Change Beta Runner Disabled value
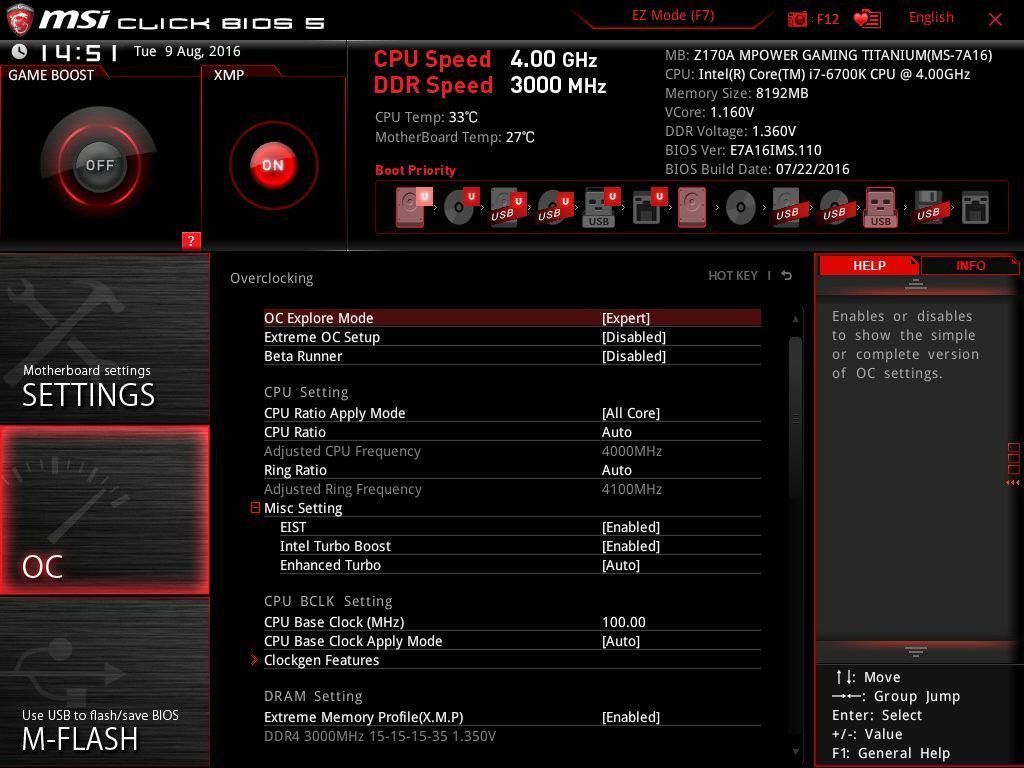 (x=512, y=356)
